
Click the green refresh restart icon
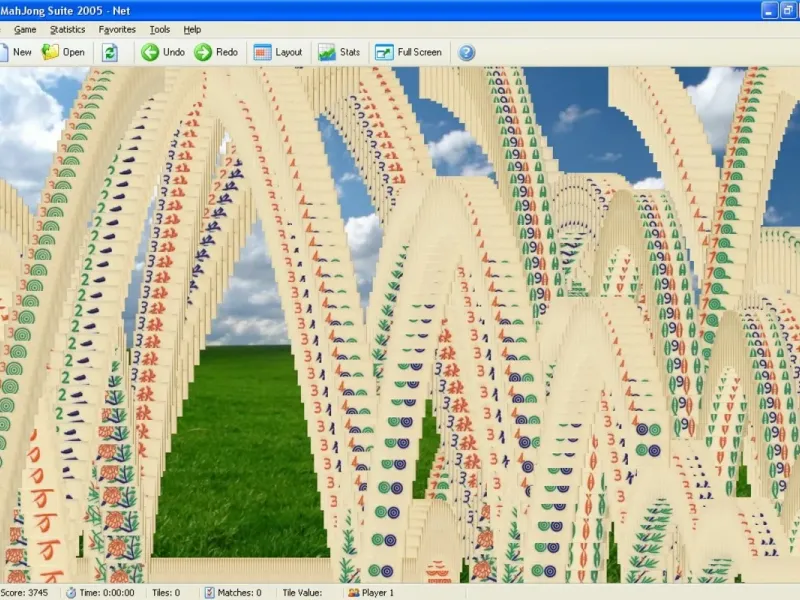(110, 52)
